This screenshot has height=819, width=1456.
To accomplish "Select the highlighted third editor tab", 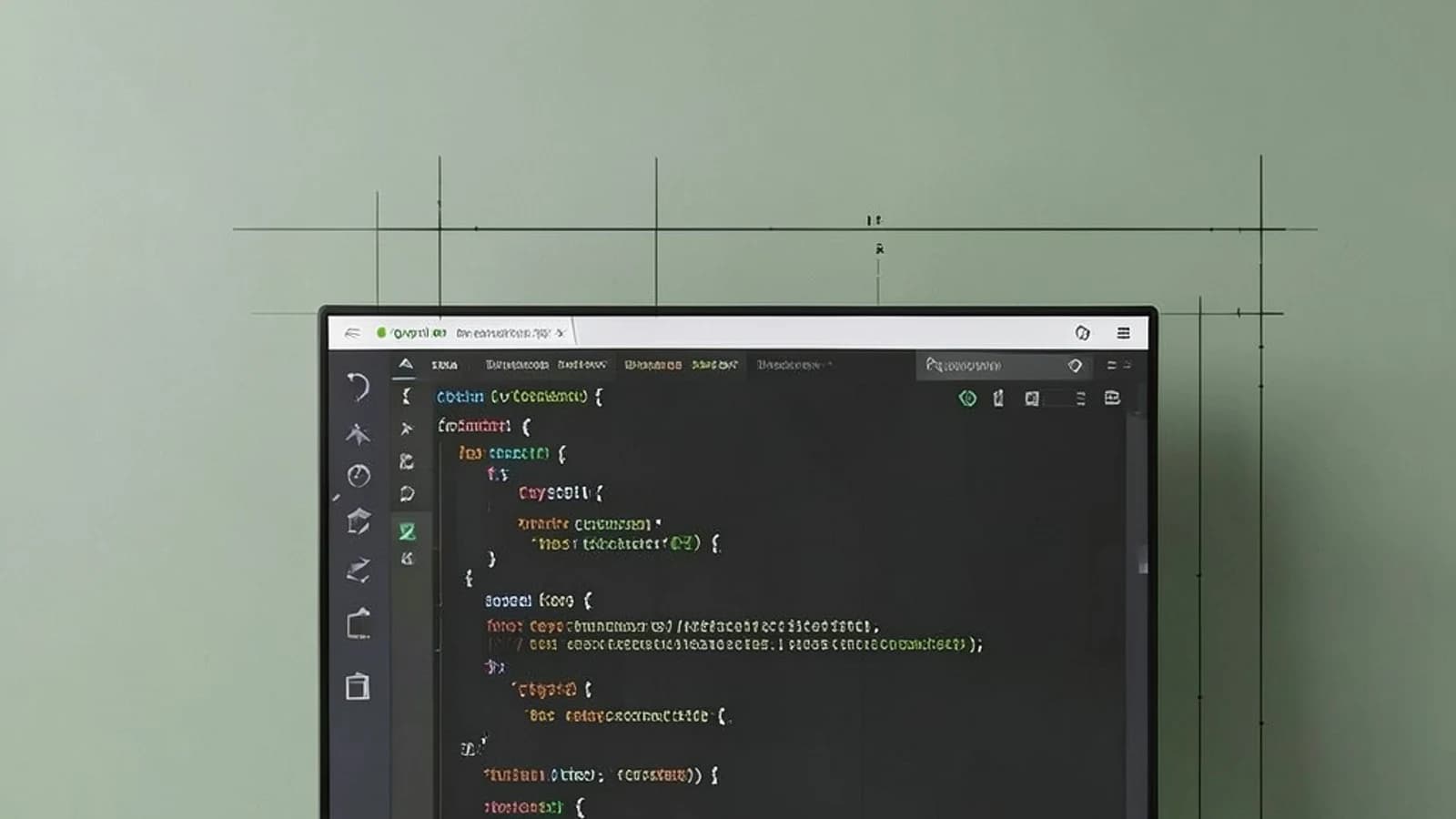I will click(681, 365).
